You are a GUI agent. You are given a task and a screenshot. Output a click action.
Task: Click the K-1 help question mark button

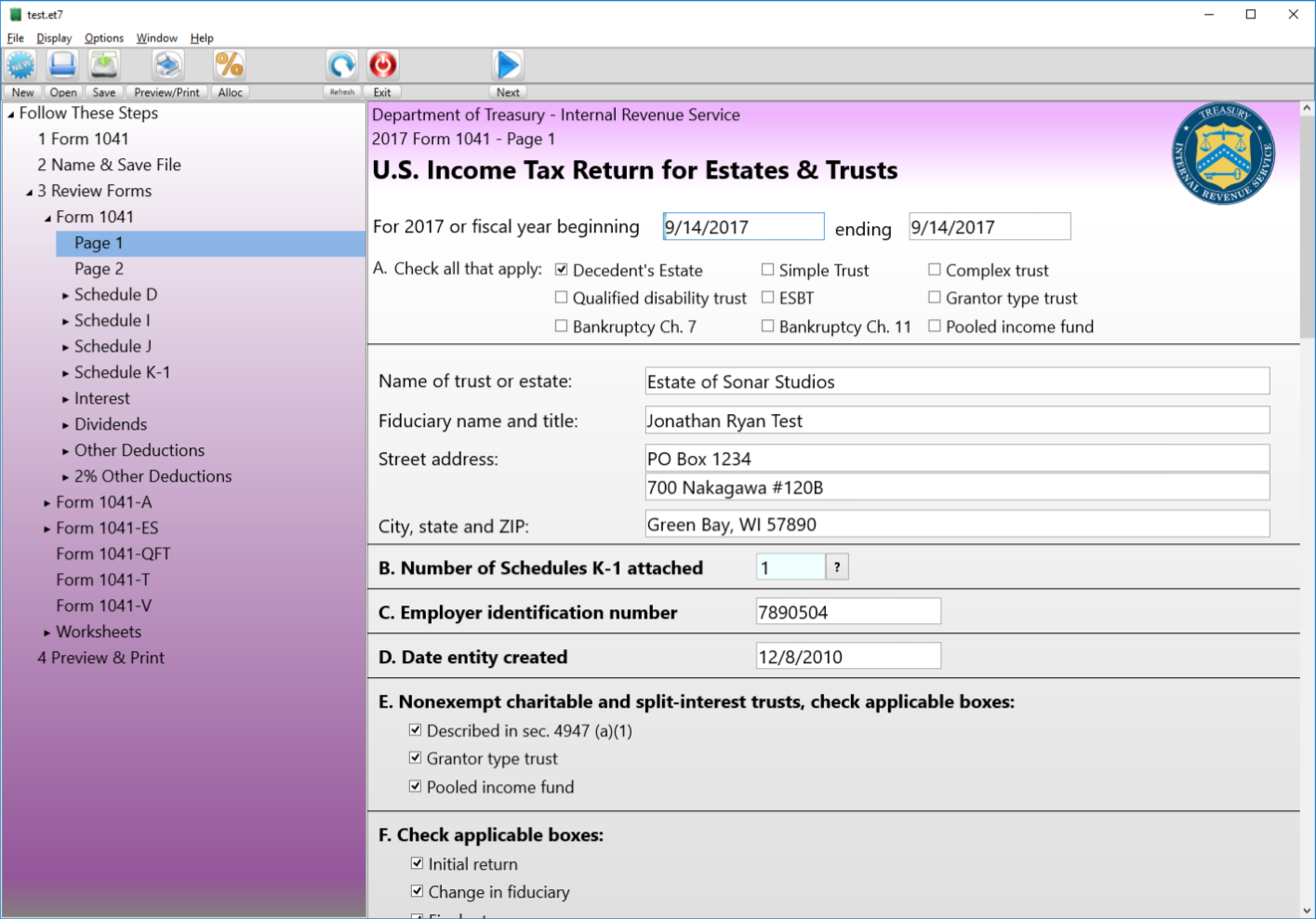pos(836,566)
